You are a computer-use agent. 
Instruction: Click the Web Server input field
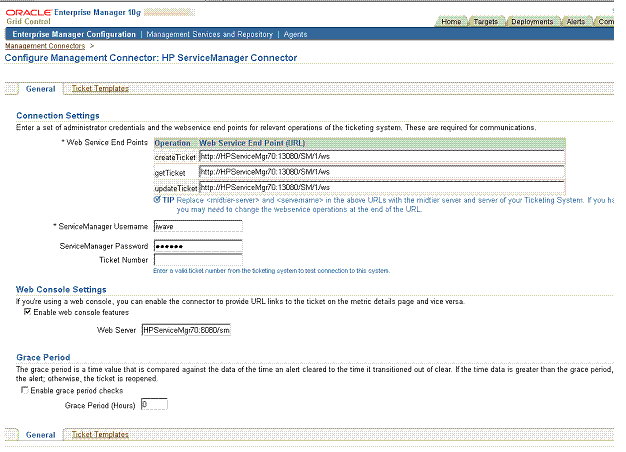coord(186,330)
